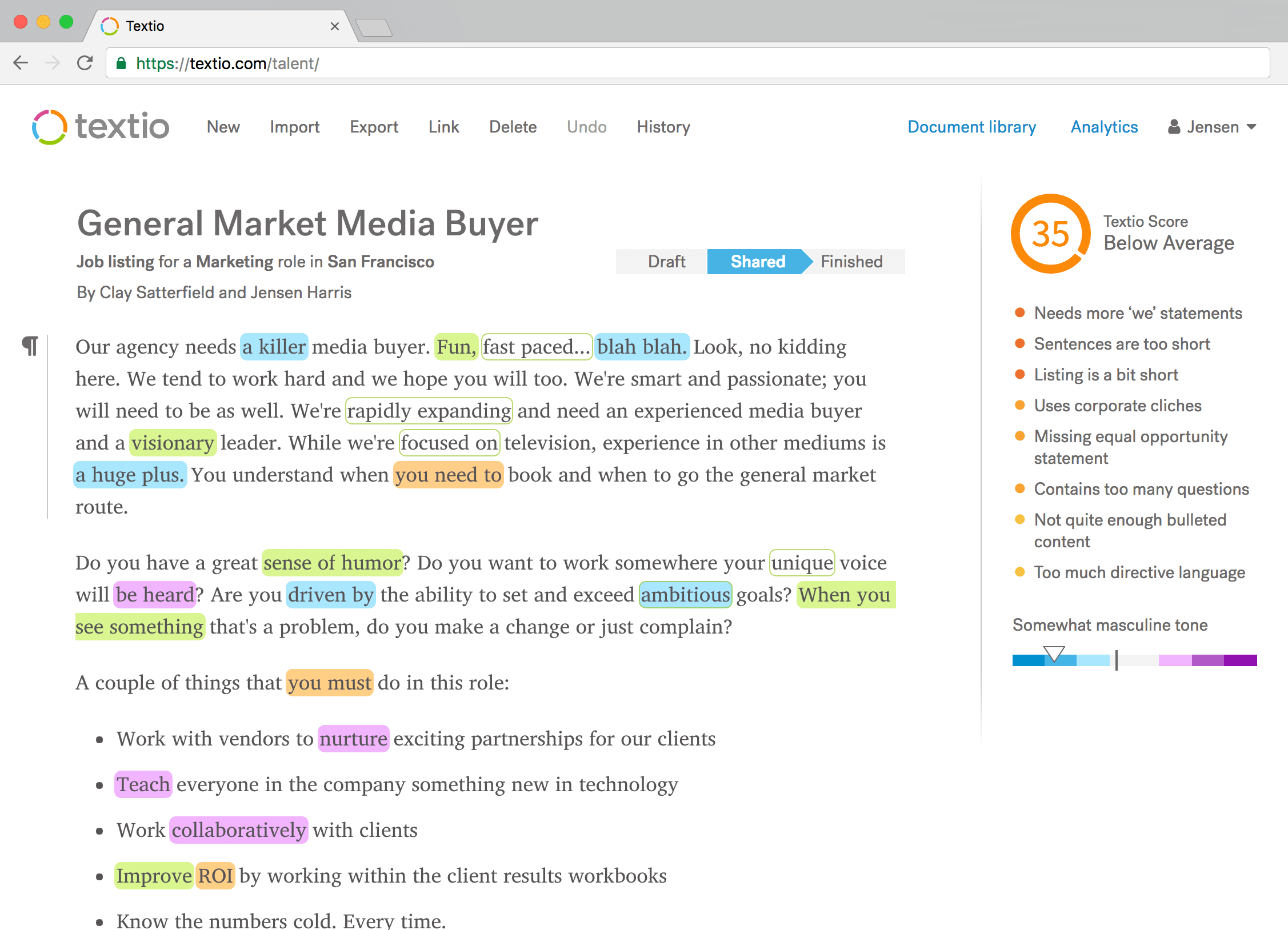Select the Shared status

coord(758,262)
